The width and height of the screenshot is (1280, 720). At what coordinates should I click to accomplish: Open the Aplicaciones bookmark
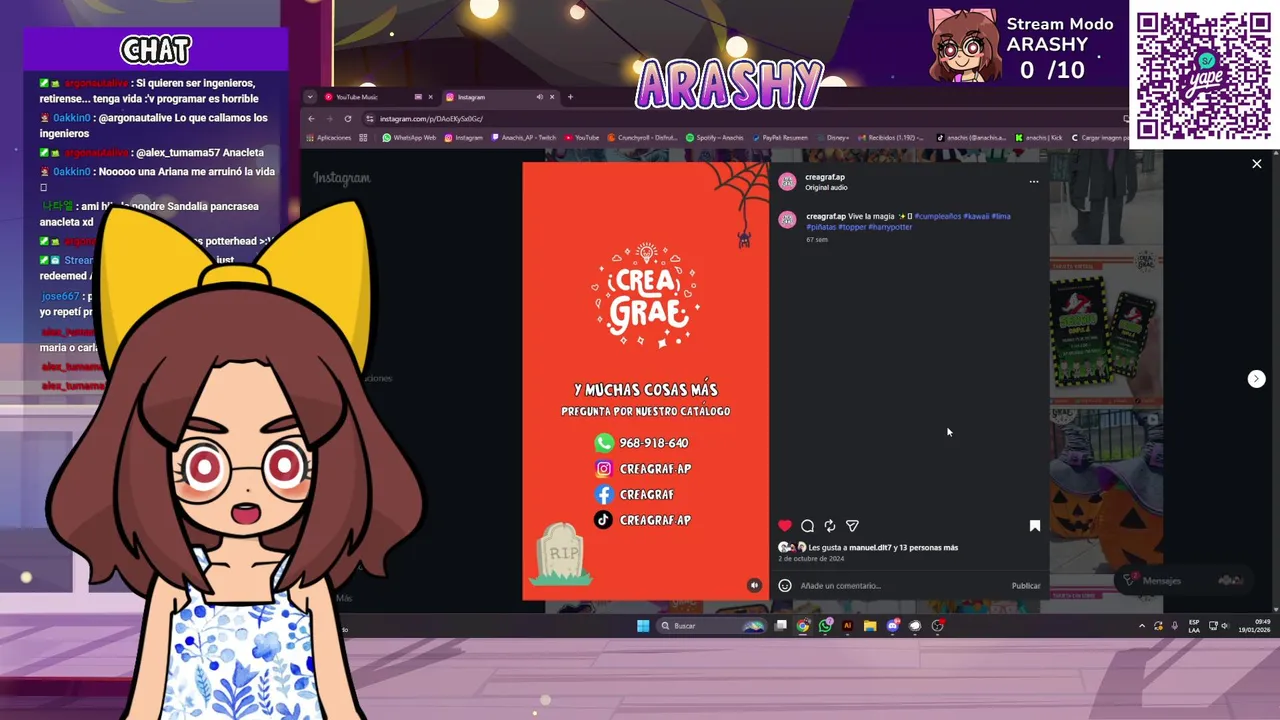coord(329,138)
